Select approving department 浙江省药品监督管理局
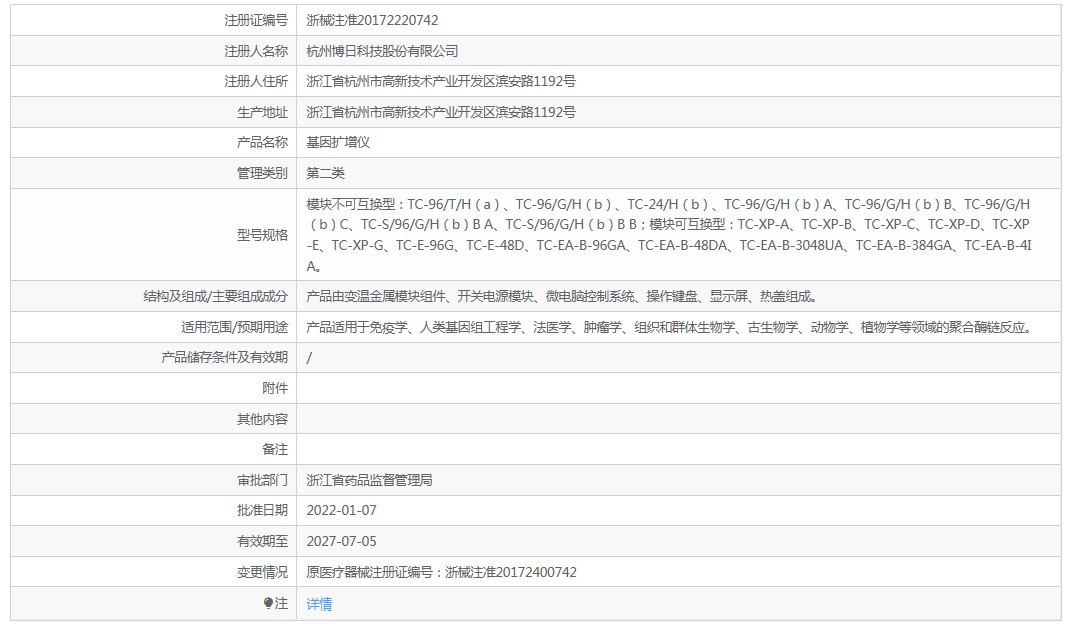The width and height of the screenshot is (1067, 624). [370, 480]
